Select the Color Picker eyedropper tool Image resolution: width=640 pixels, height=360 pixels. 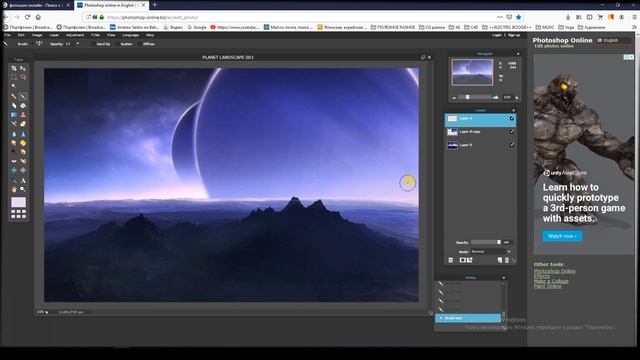(14, 180)
